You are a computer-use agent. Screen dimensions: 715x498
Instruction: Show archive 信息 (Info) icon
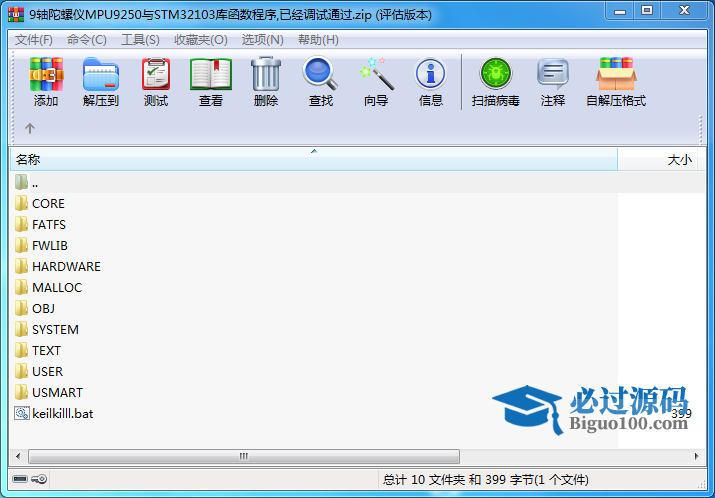pos(430,74)
